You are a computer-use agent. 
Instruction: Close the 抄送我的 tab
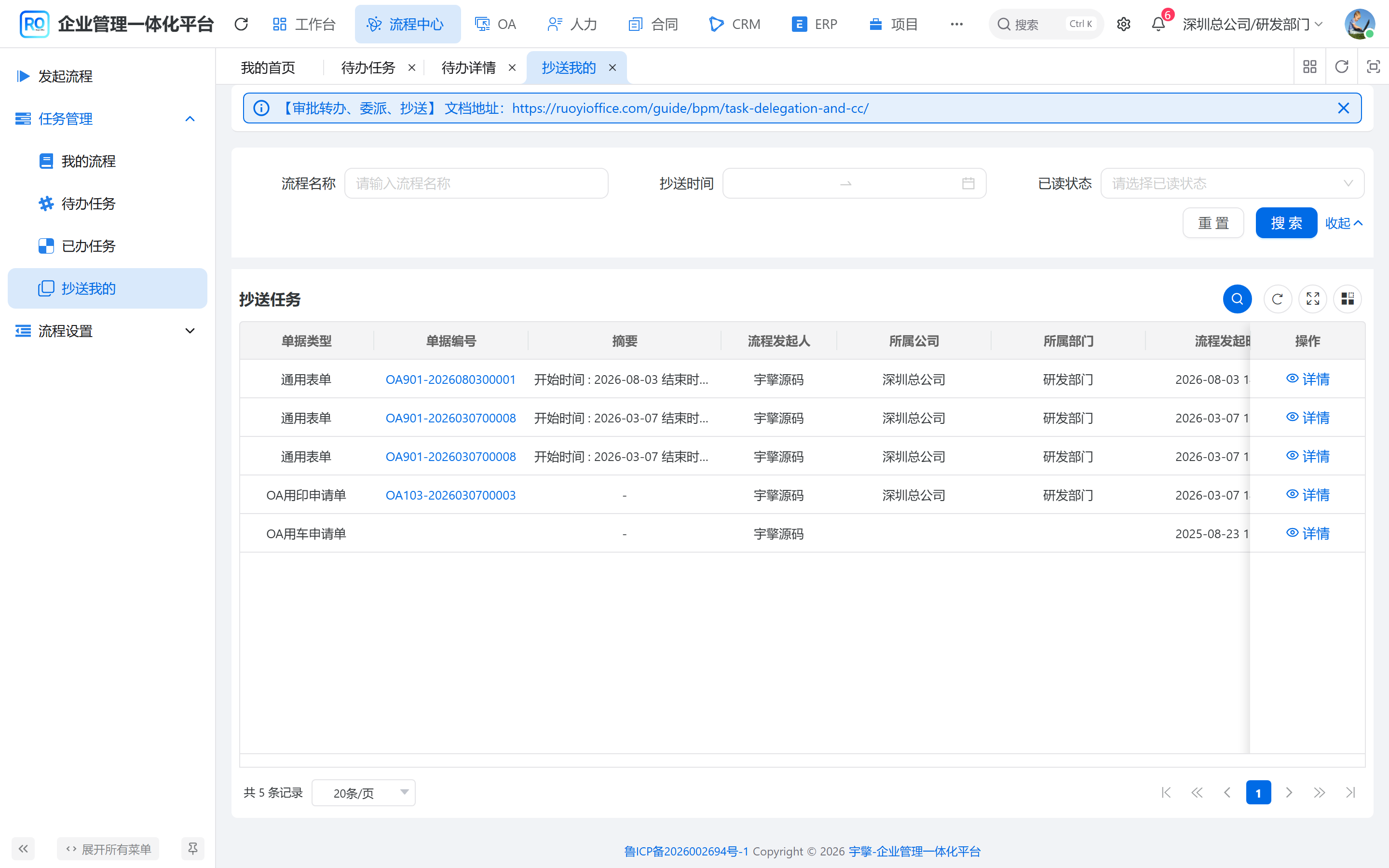click(613, 68)
